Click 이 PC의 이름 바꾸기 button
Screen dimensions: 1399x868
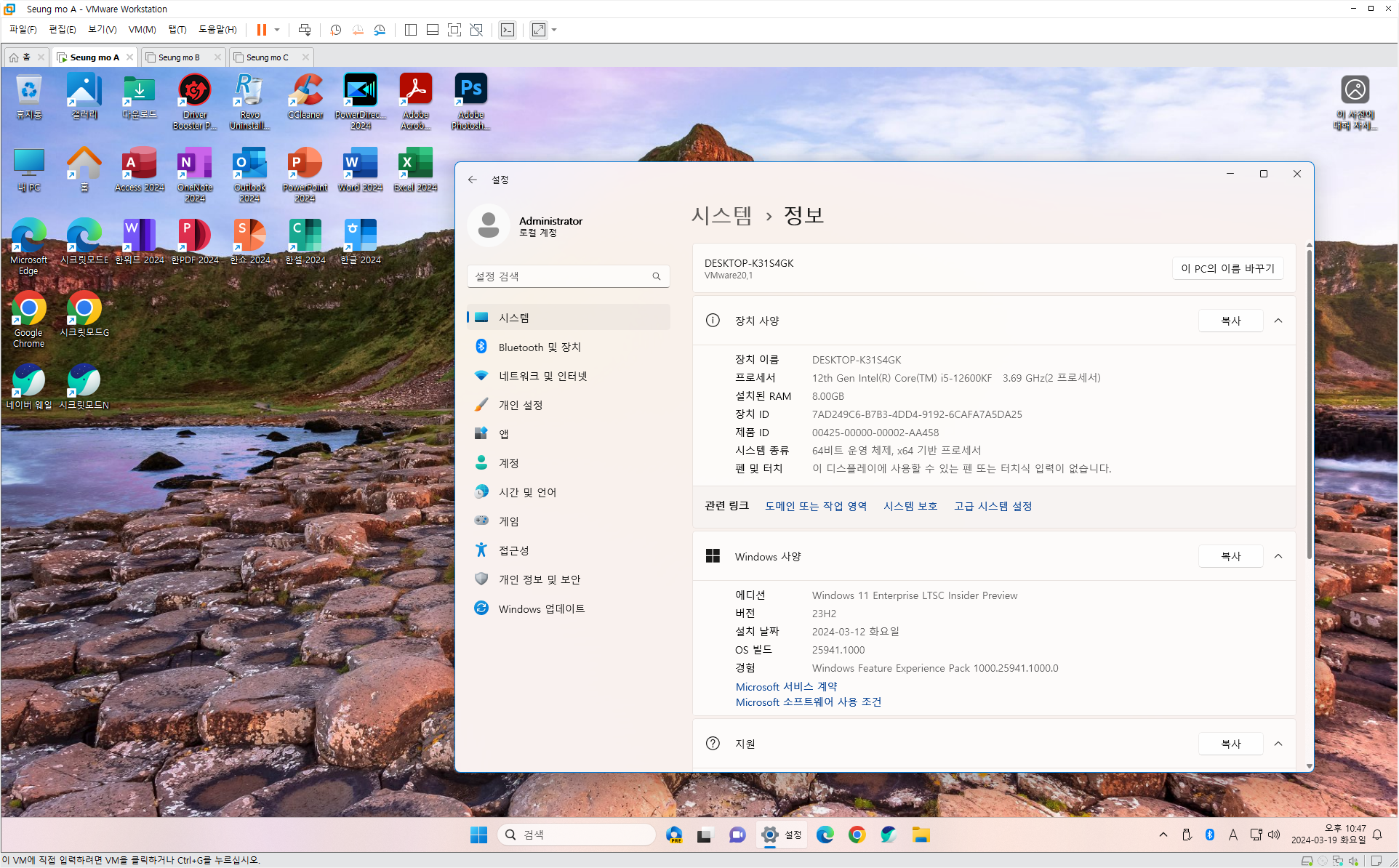pos(1227,268)
